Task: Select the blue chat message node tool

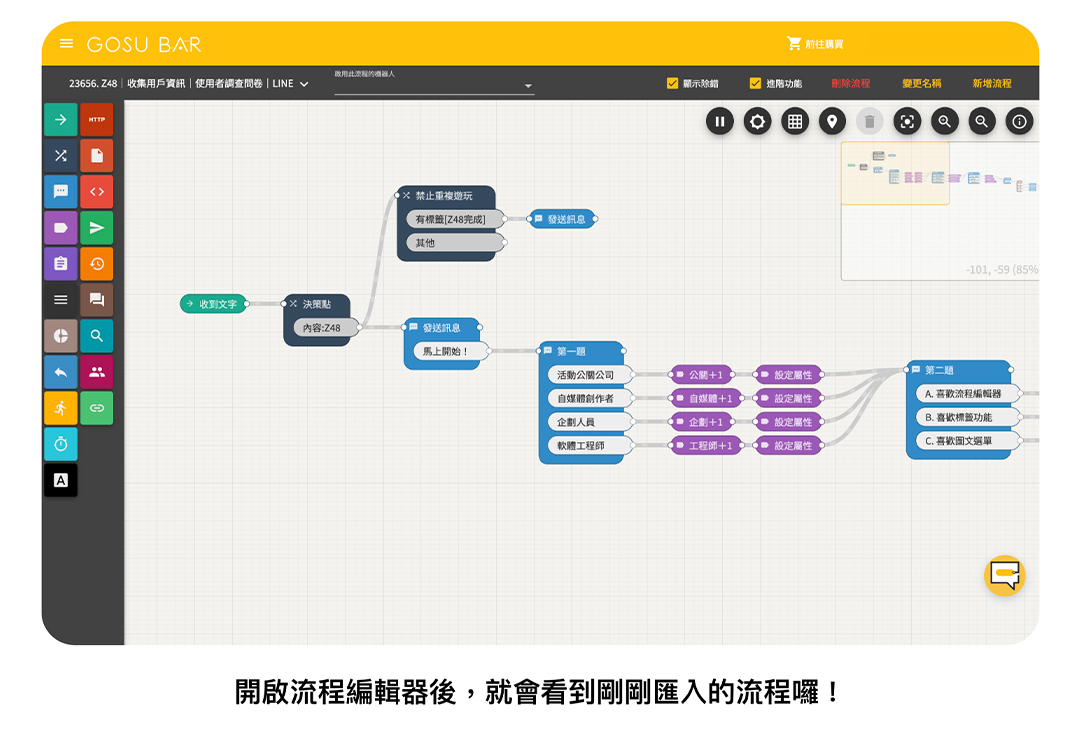Action: point(61,192)
